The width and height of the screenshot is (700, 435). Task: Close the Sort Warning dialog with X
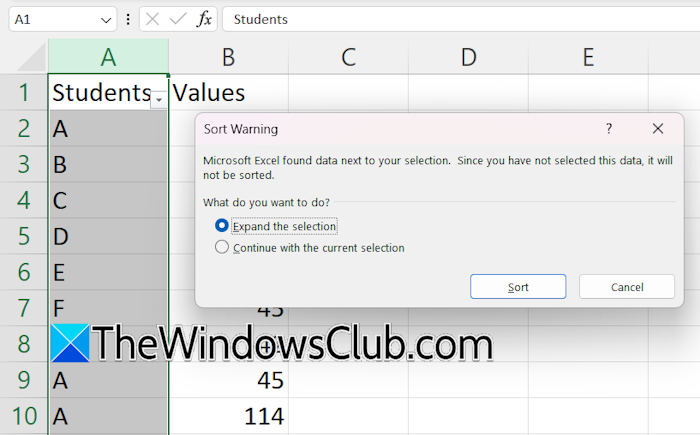coord(658,129)
